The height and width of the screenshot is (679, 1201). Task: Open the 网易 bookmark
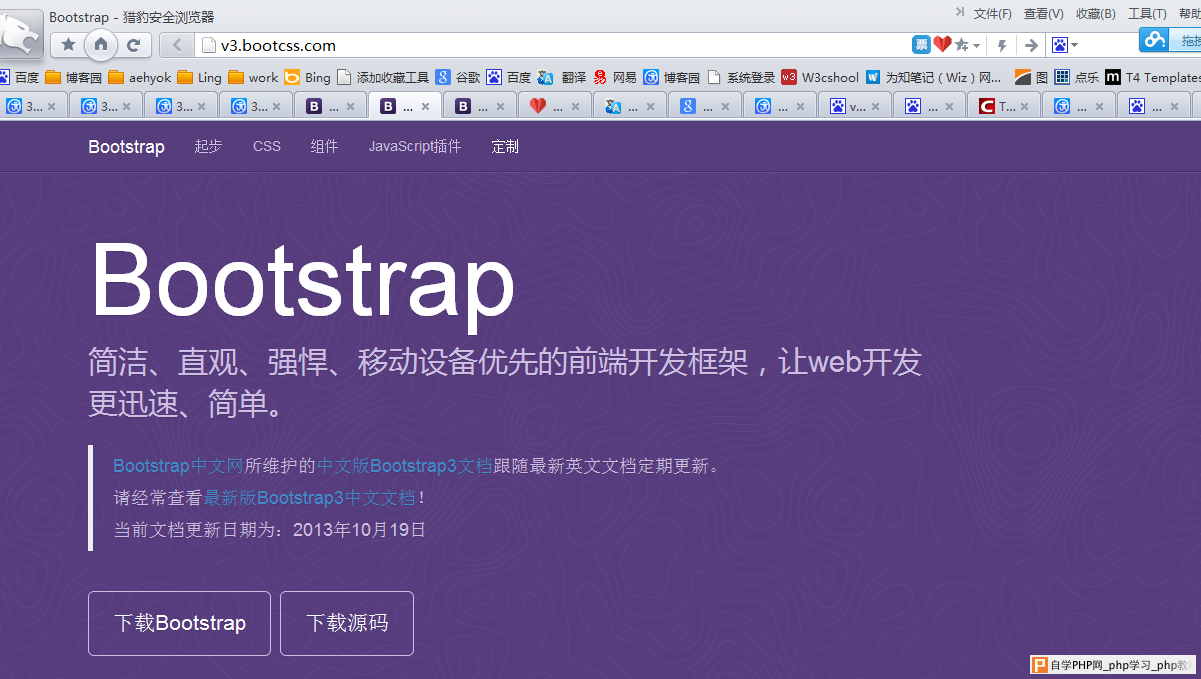[614, 77]
